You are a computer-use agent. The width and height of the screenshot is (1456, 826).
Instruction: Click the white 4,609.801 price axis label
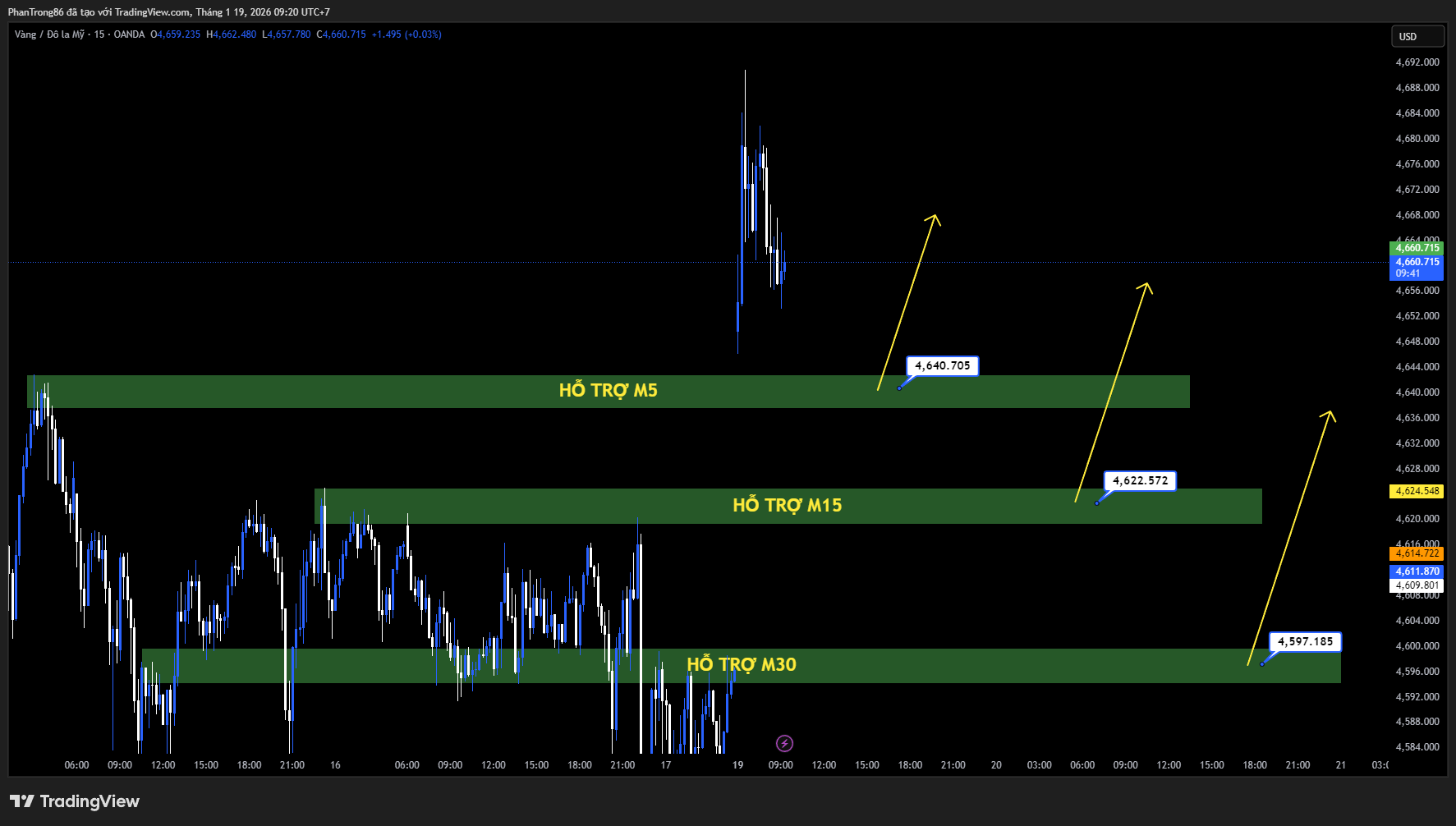[x=1417, y=585]
